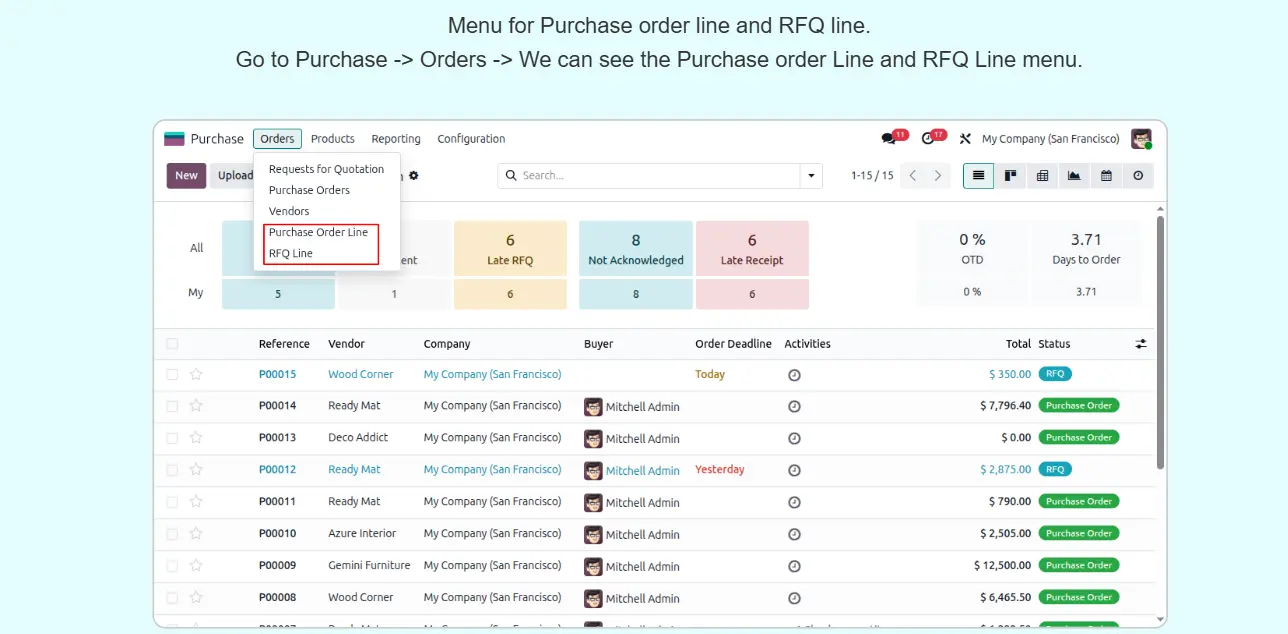Tick the checkbox for order P00014
The height and width of the screenshot is (634, 1288).
[x=173, y=406]
